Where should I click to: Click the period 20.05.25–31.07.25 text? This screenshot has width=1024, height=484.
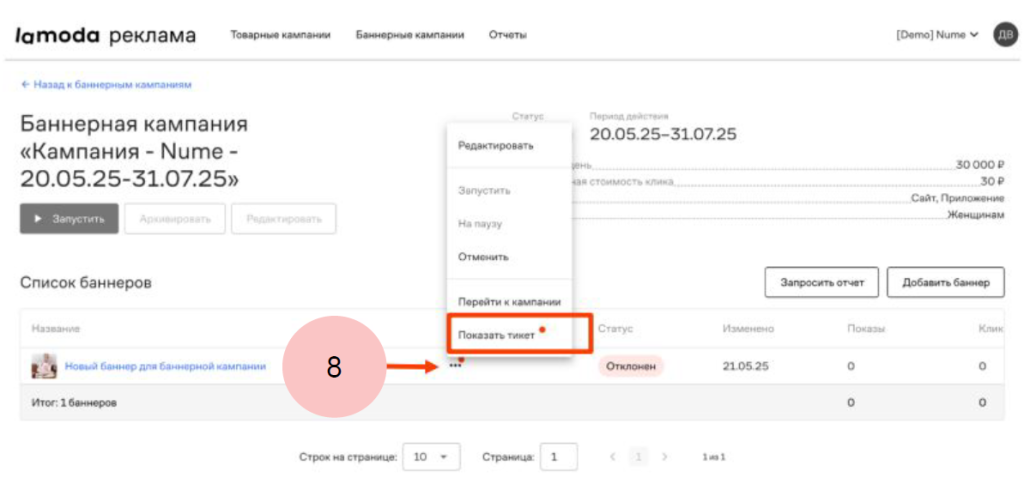pyautogui.click(x=663, y=135)
